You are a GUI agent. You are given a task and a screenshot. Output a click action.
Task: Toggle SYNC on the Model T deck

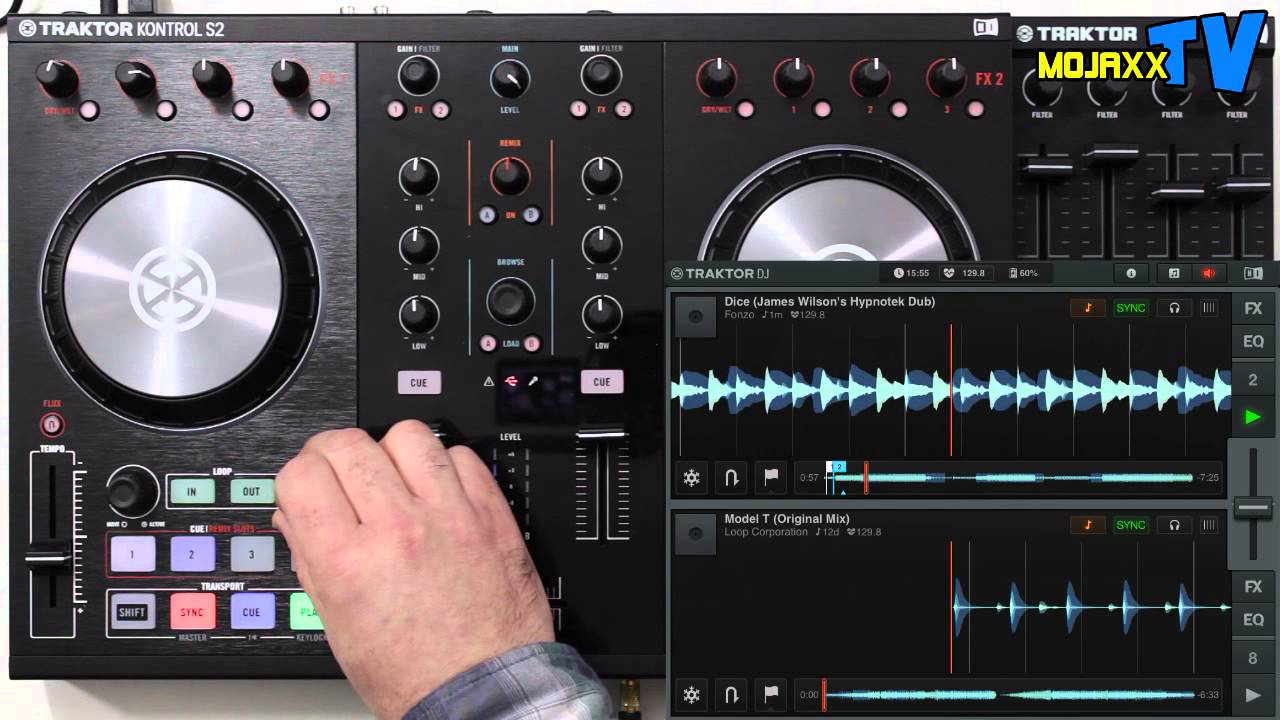[1131, 525]
